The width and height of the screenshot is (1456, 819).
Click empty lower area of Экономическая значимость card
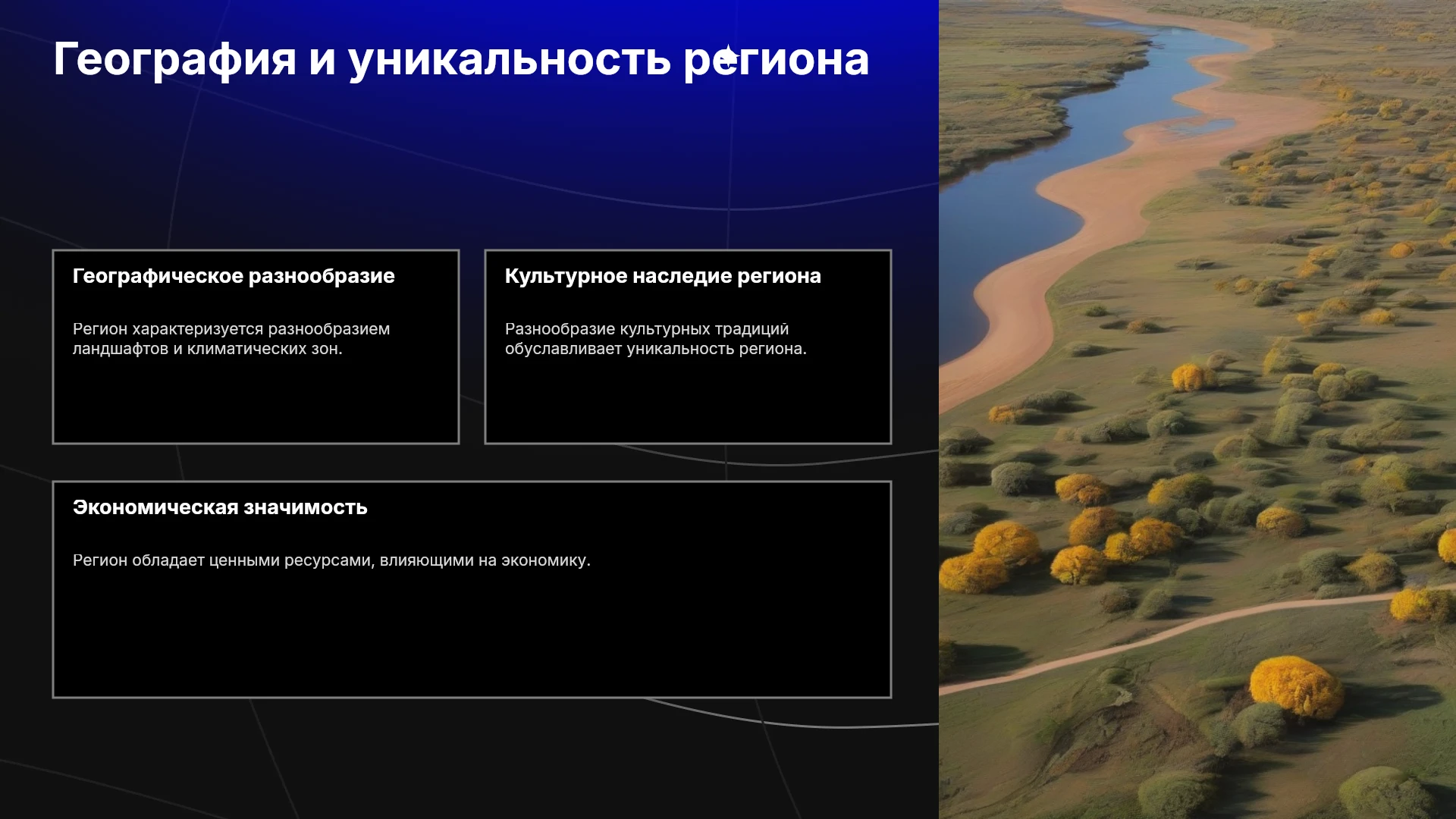pyautogui.click(x=472, y=637)
